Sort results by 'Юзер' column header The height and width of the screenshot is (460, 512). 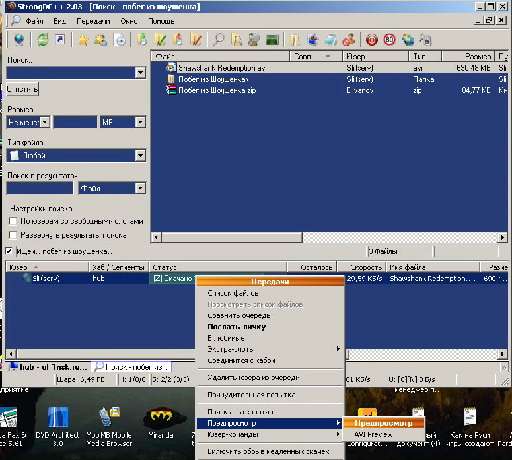coord(375,56)
